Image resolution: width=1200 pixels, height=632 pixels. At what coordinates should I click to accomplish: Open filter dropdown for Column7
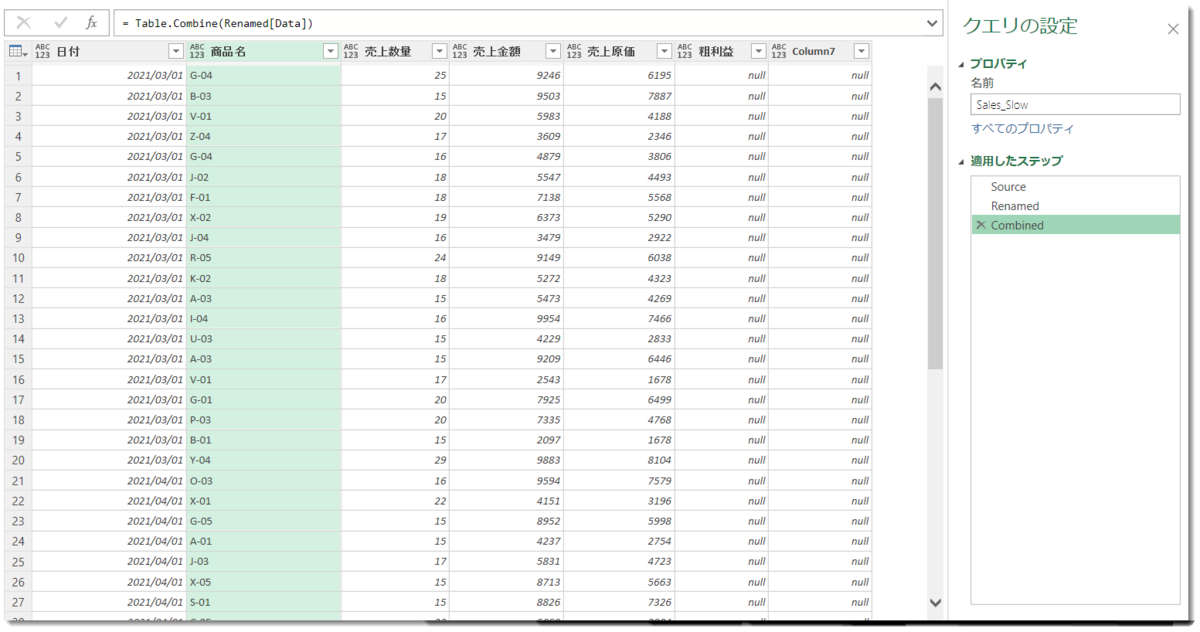[x=861, y=51]
